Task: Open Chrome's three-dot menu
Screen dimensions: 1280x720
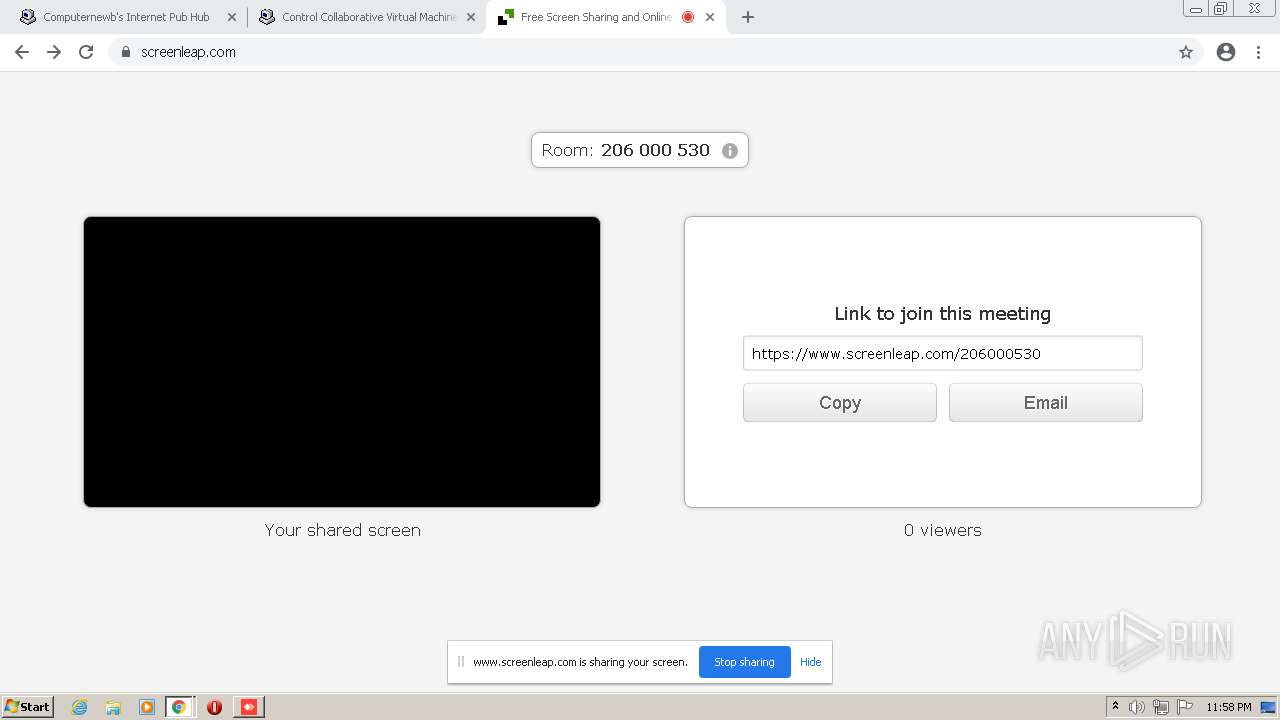Action: click(1259, 52)
